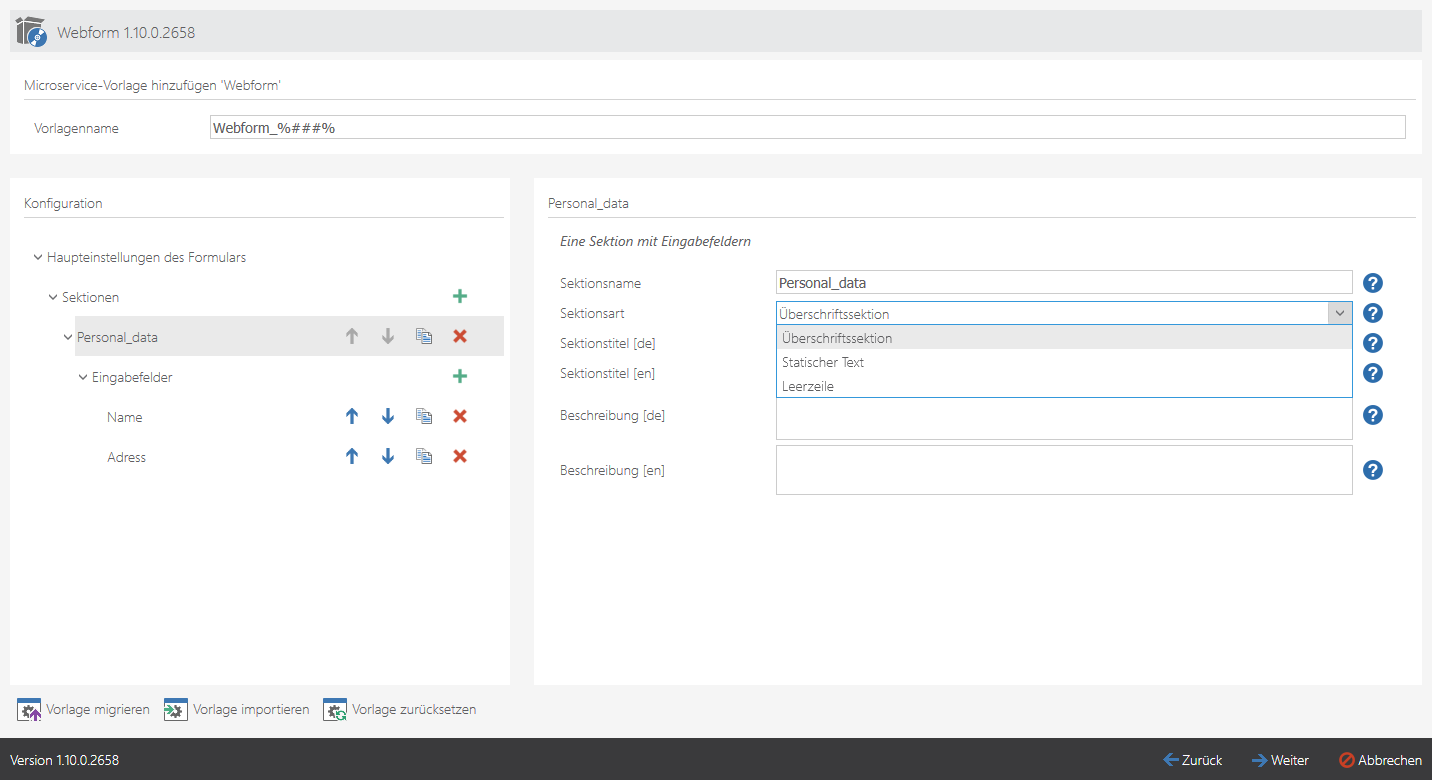Image resolution: width=1432 pixels, height=780 pixels.
Task: Show help for Beschreibung [en]
Action: (x=1373, y=470)
